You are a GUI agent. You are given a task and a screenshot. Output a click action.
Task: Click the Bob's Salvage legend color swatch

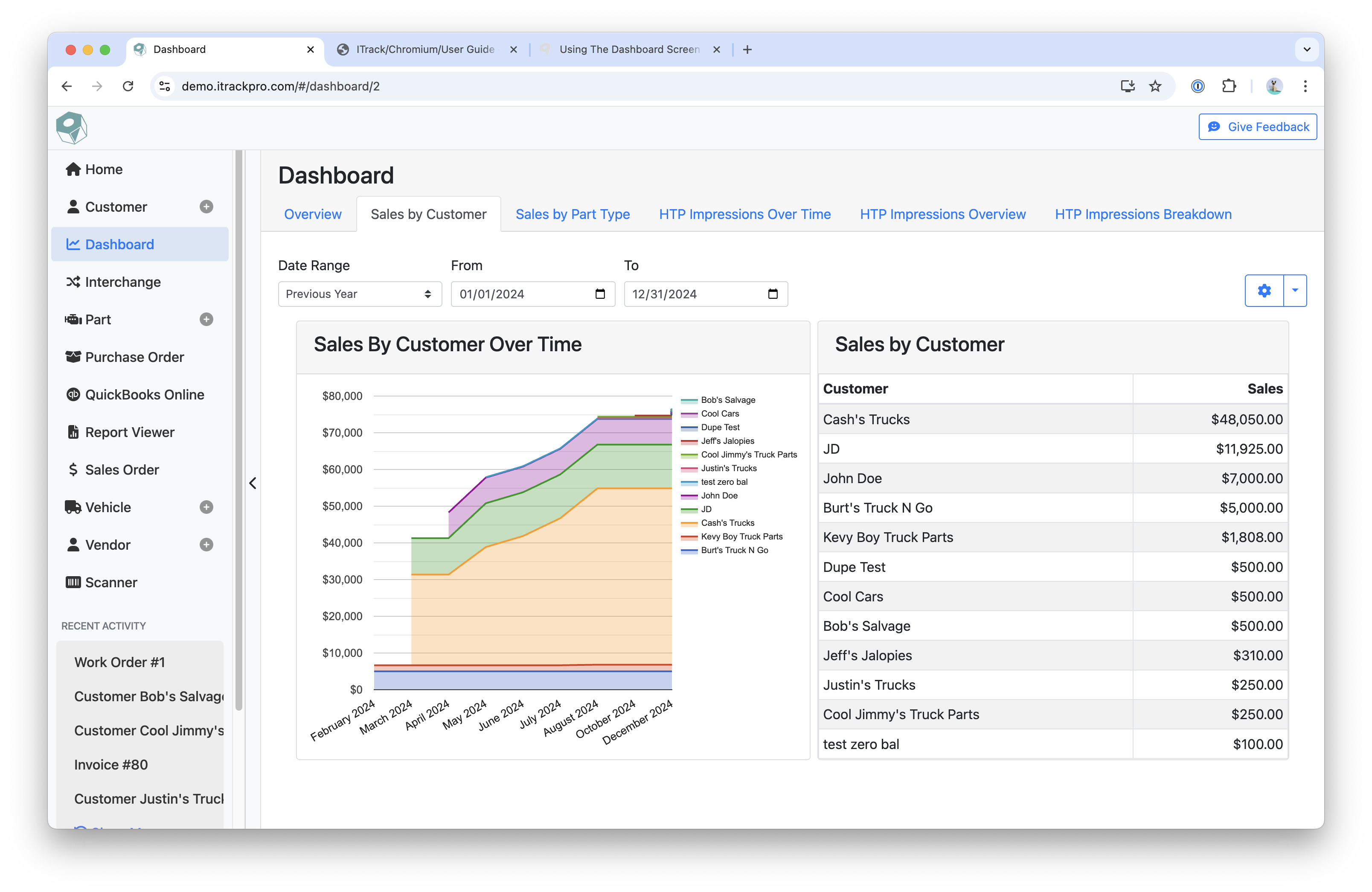[689, 400]
